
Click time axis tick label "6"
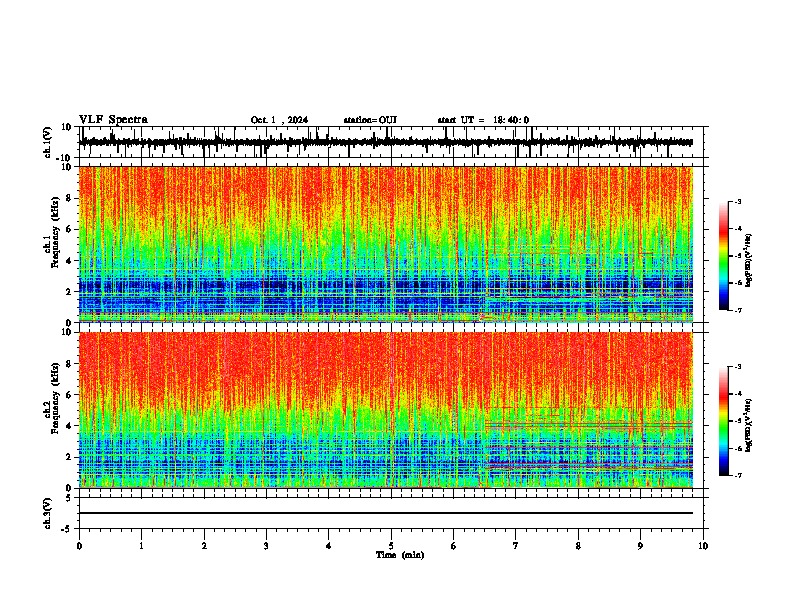click(x=453, y=546)
